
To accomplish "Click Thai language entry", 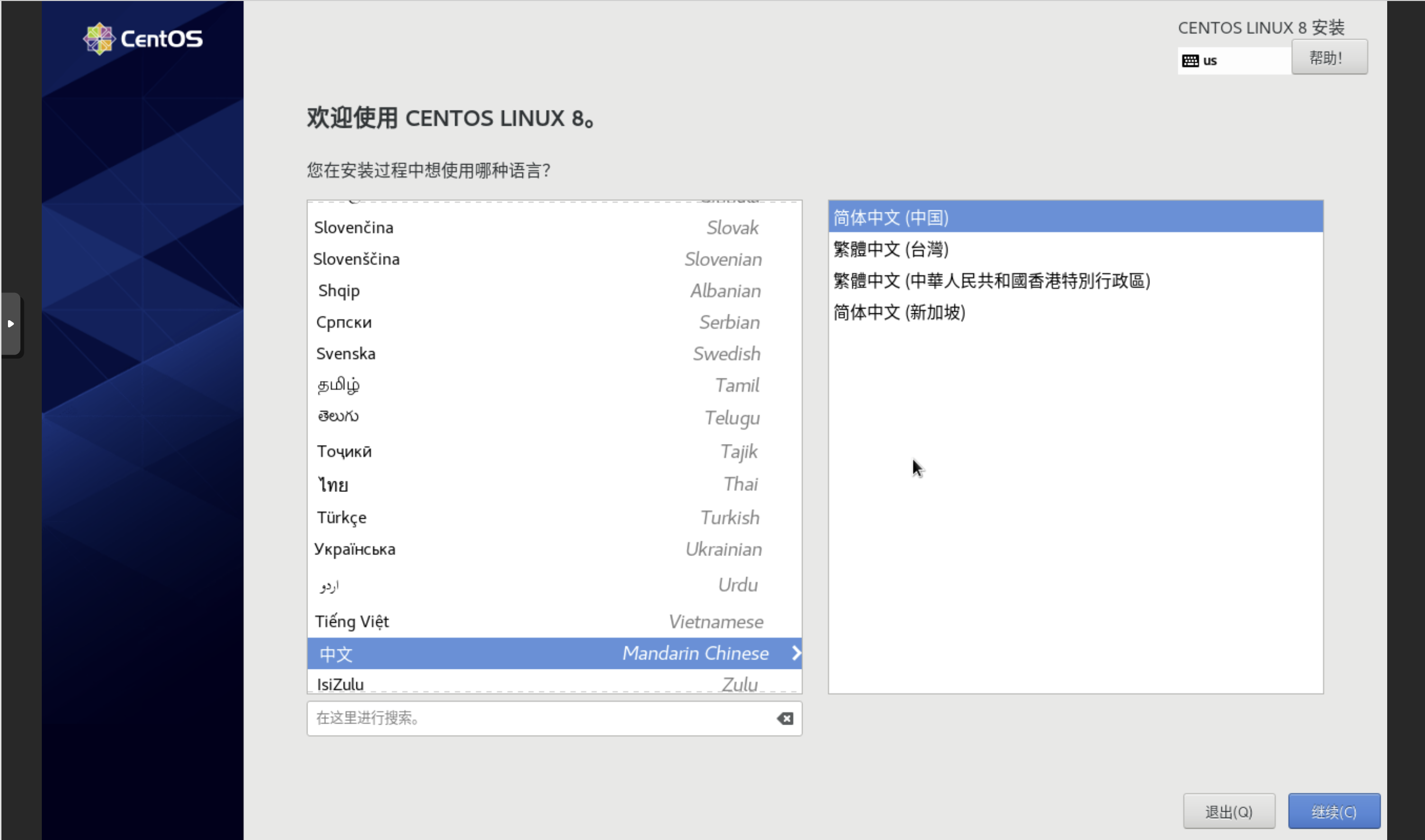I will click(x=555, y=484).
